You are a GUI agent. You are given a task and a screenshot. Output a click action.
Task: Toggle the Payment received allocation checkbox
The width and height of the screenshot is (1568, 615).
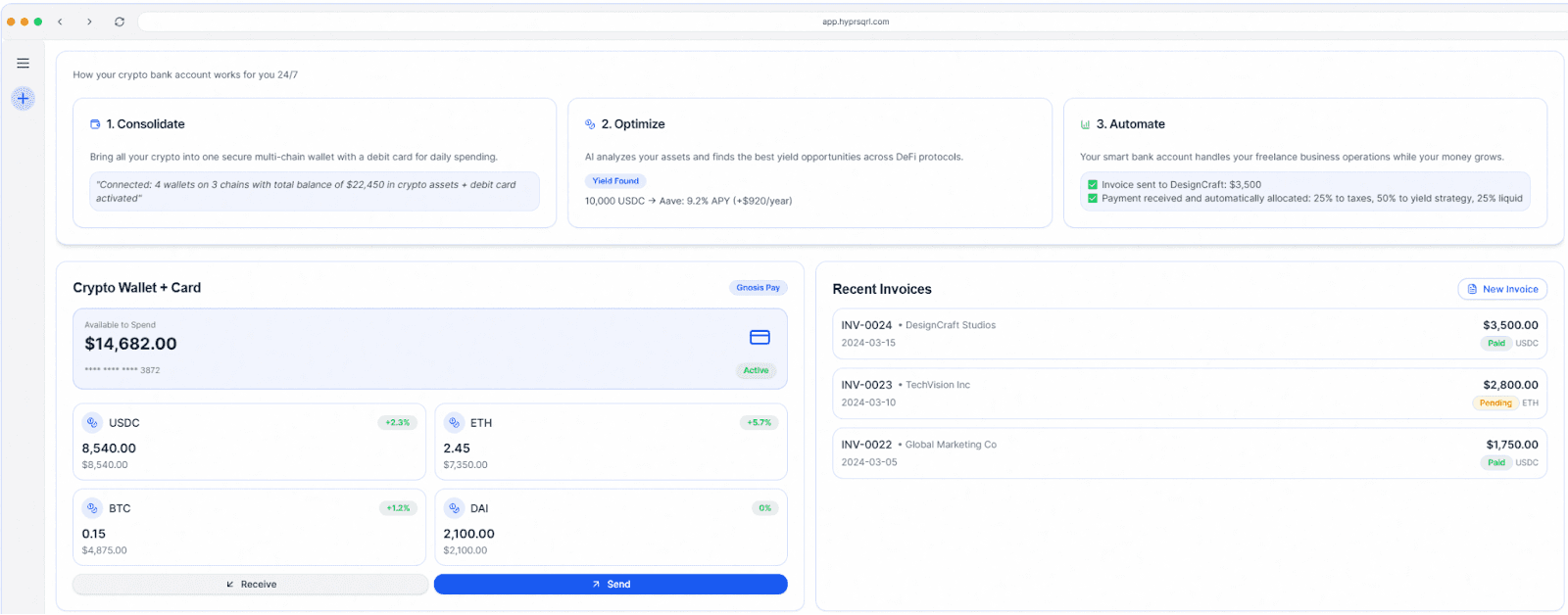click(1092, 198)
